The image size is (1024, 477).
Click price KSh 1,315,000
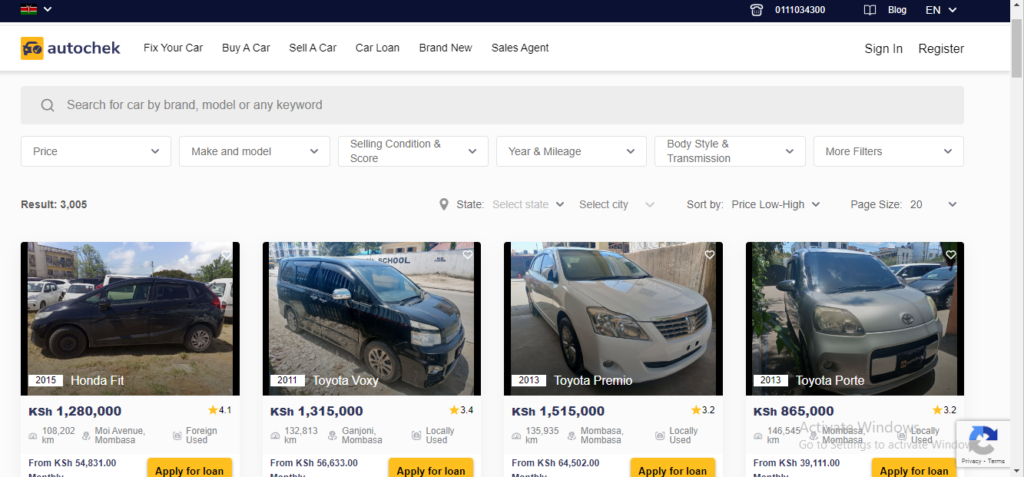tap(317, 412)
